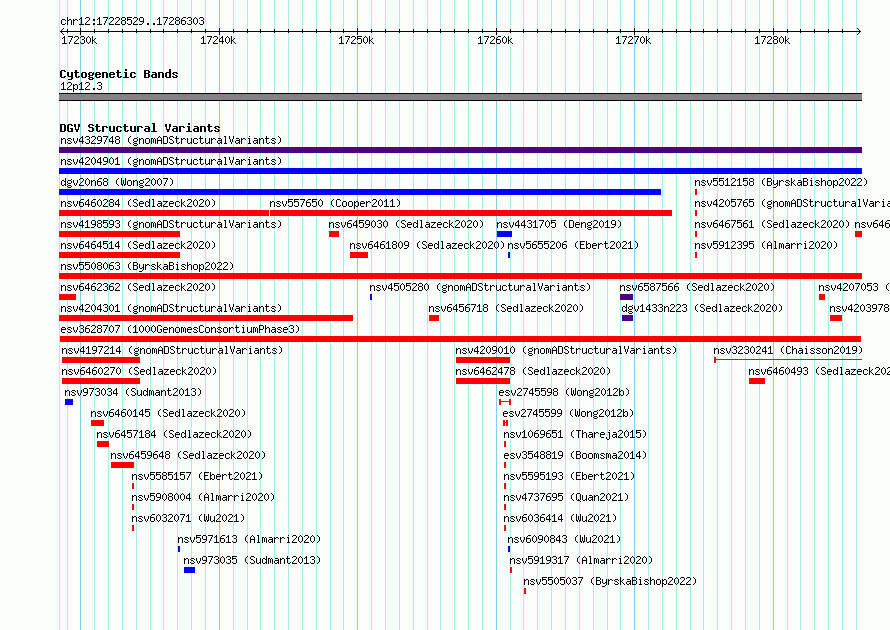Open nsv973034 (Sudmant2013) variant
The image size is (890, 630).
click(133, 392)
